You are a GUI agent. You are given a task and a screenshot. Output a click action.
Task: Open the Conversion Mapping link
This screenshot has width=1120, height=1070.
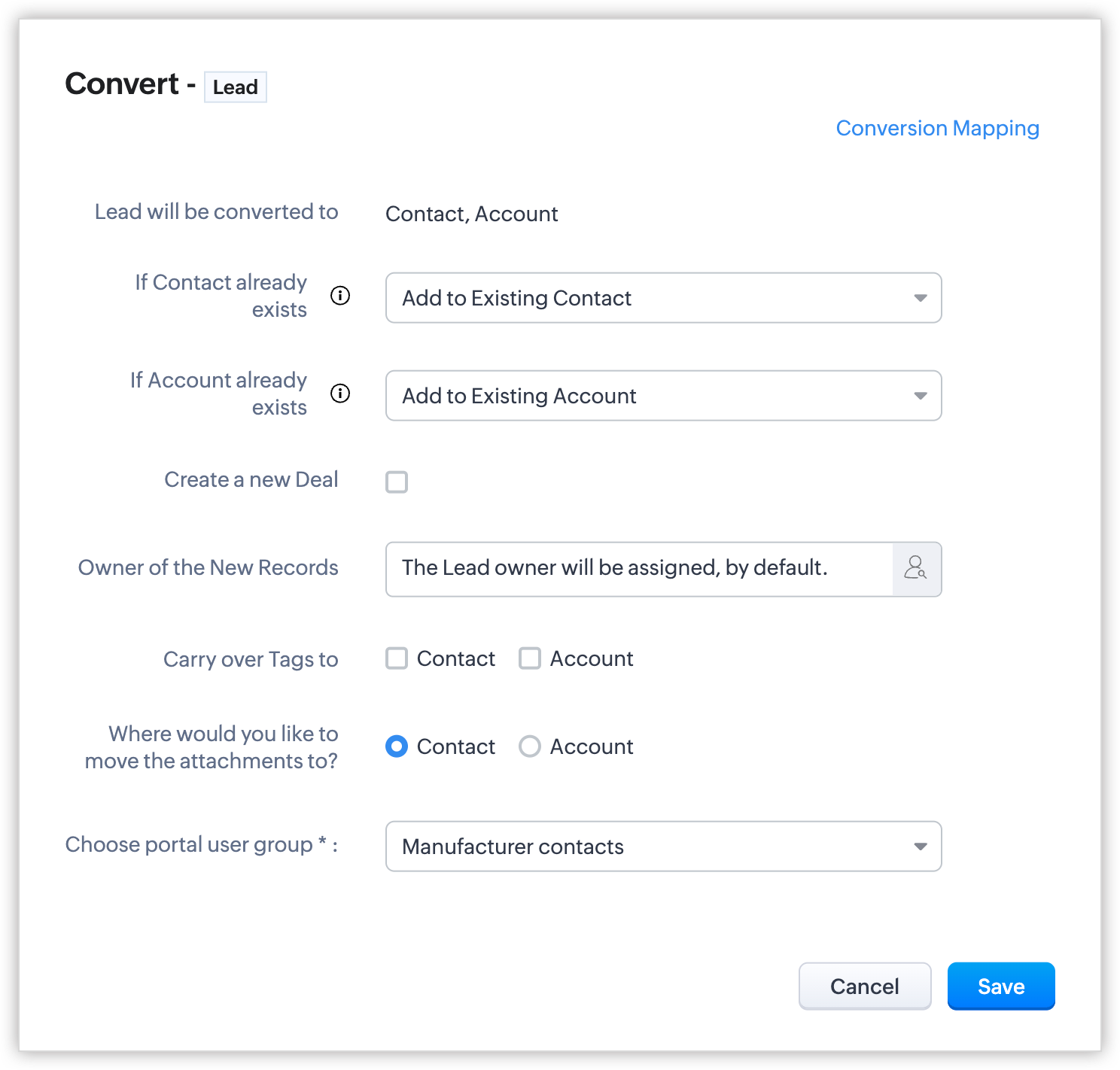[x=937, y=129]
